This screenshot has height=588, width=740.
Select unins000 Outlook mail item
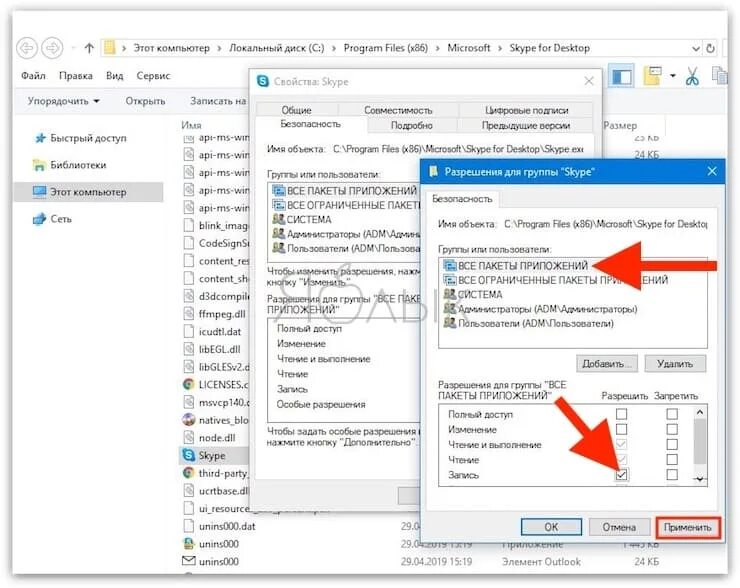tap(211, 562)
